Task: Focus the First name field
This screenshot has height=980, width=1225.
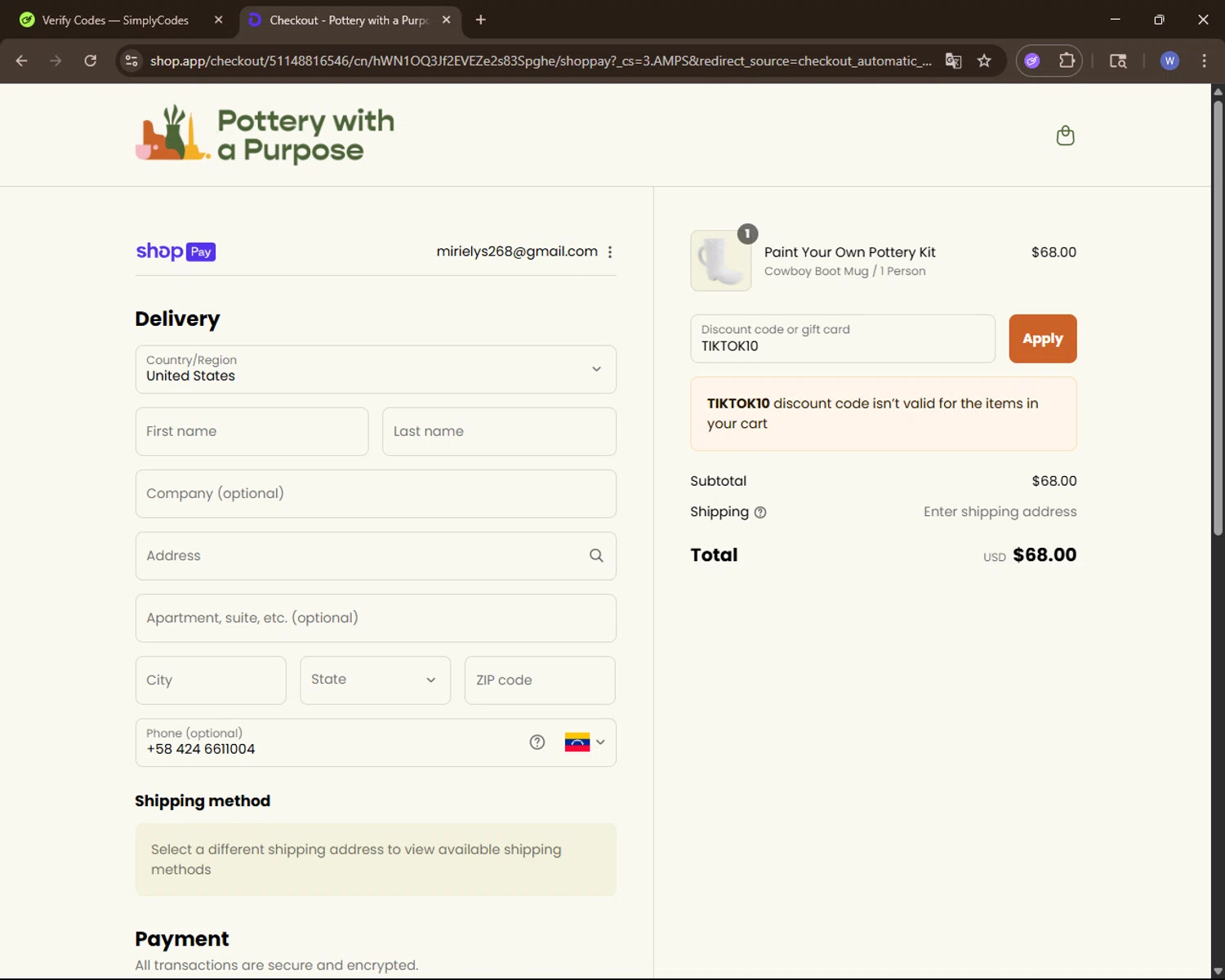Action: tap(252, 431)
